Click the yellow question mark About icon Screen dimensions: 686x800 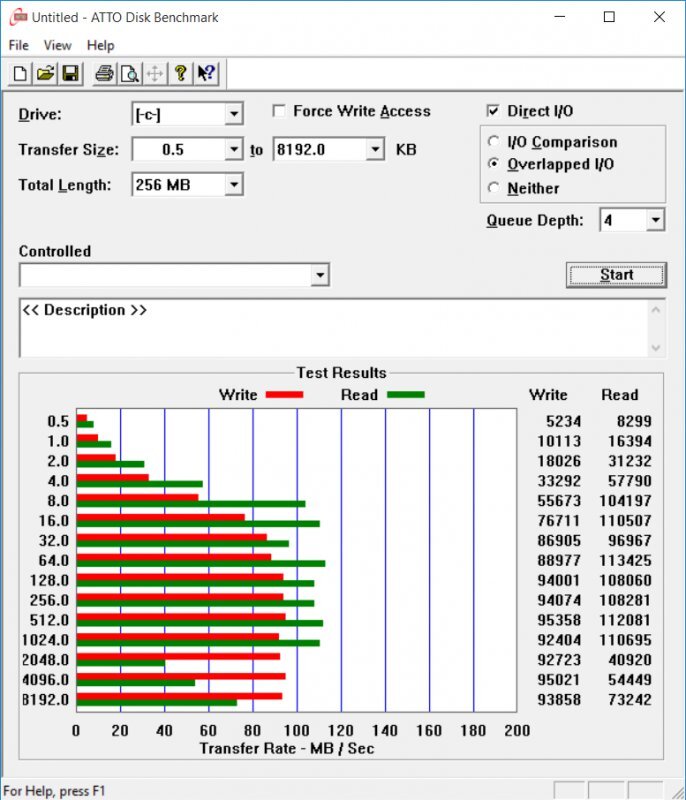point(181,73)
